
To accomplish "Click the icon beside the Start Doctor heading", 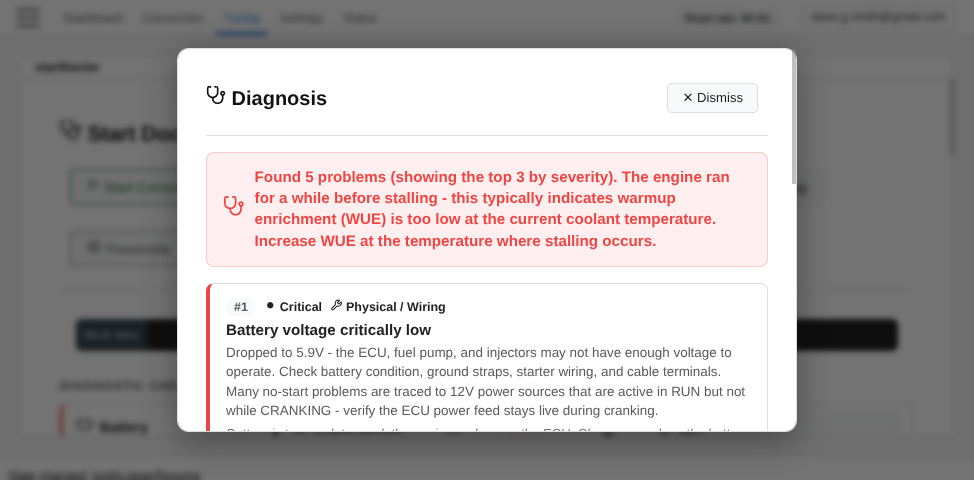I will [70, 131].
